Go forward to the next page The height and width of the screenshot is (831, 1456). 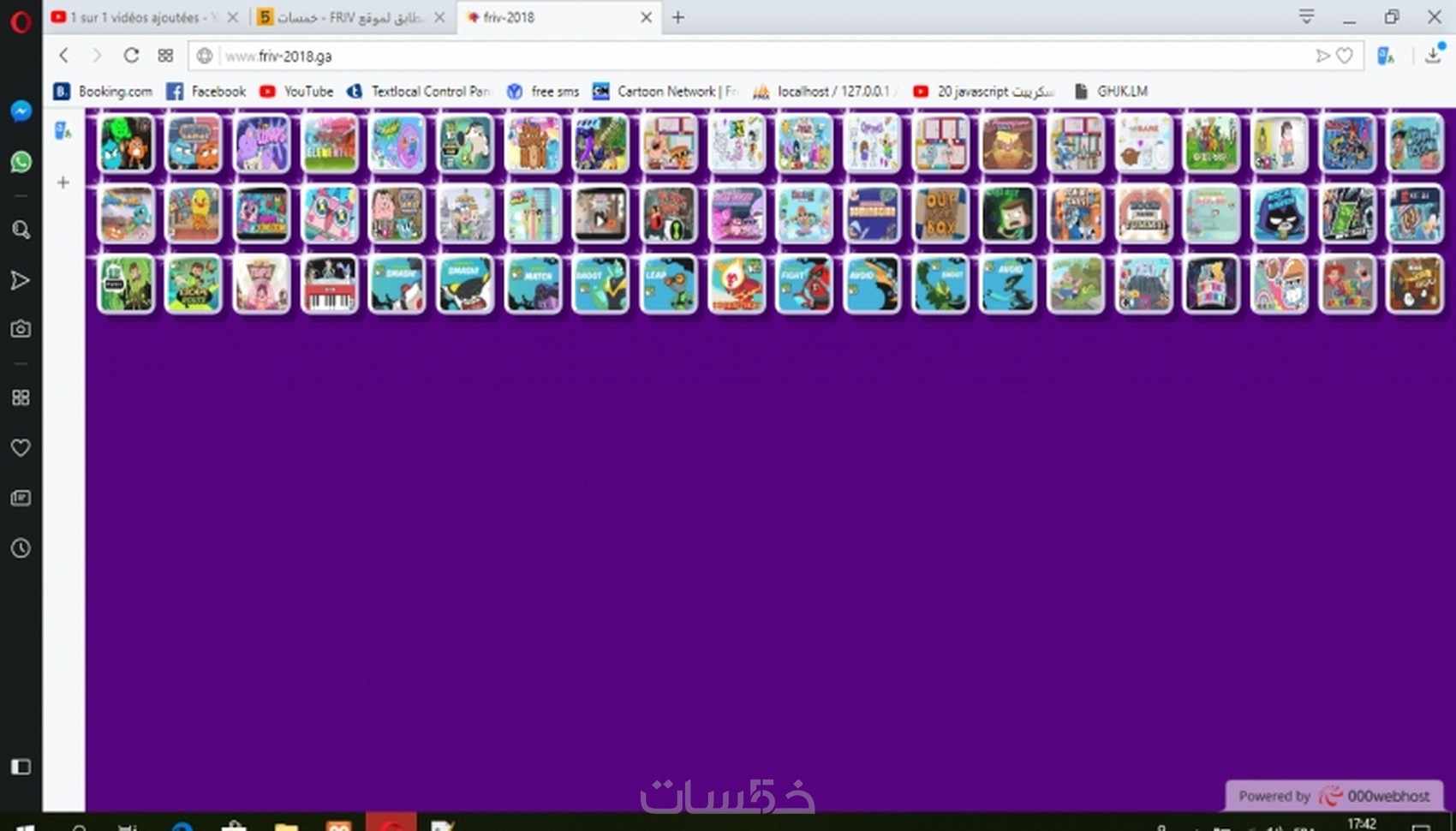(97, 56)
